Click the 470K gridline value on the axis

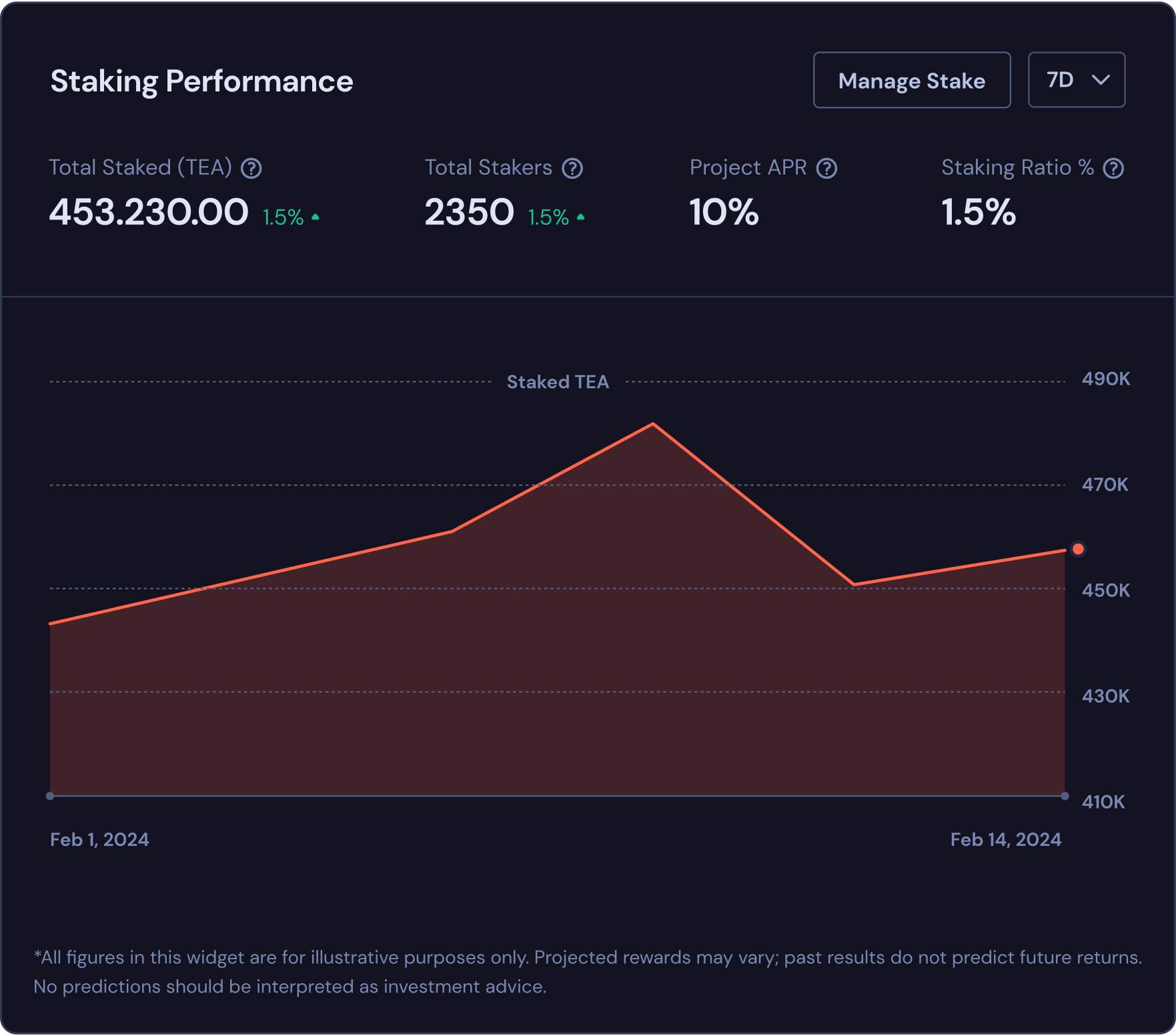[x=1104, y=484]
